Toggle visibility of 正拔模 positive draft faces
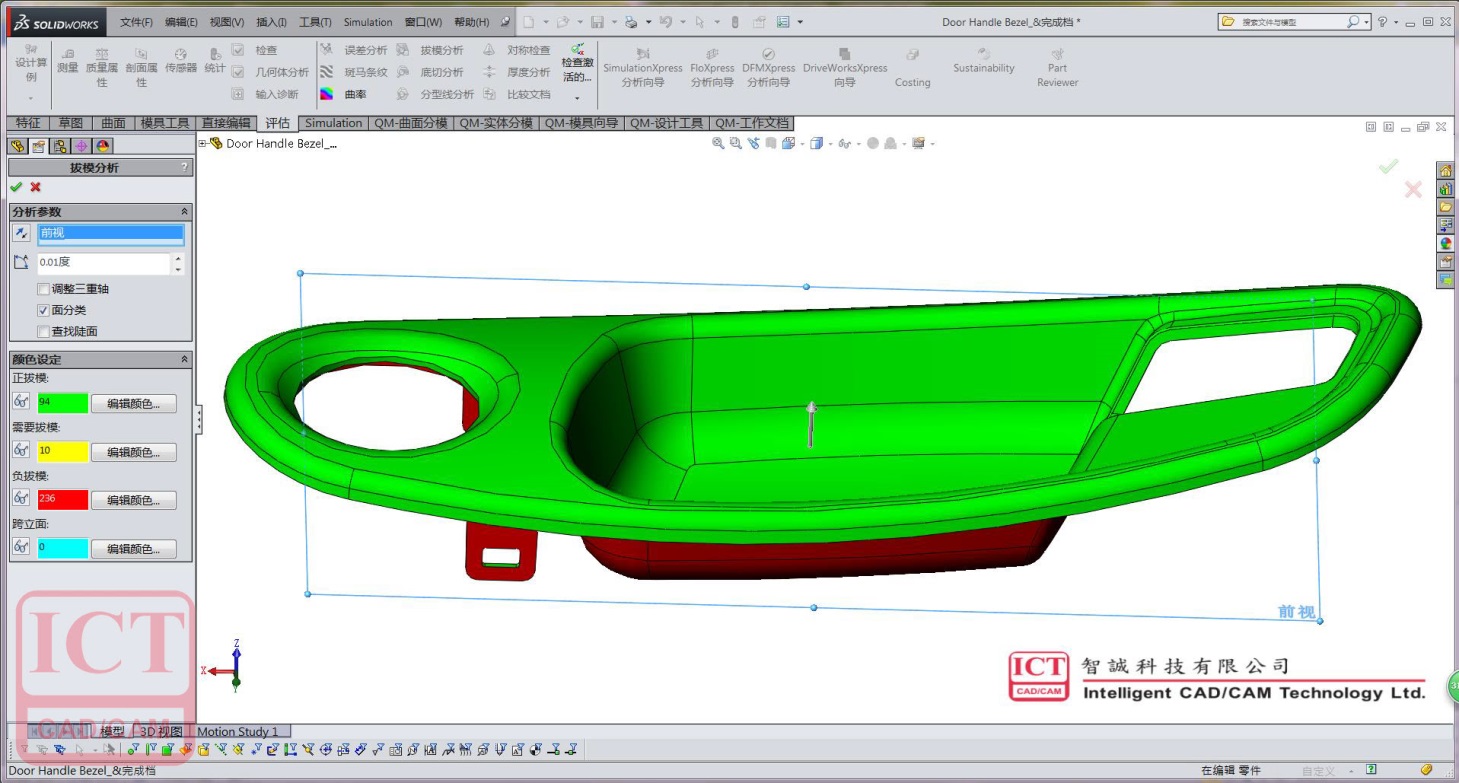Viewport: 1459px width, 783px height. click(20, 402)
